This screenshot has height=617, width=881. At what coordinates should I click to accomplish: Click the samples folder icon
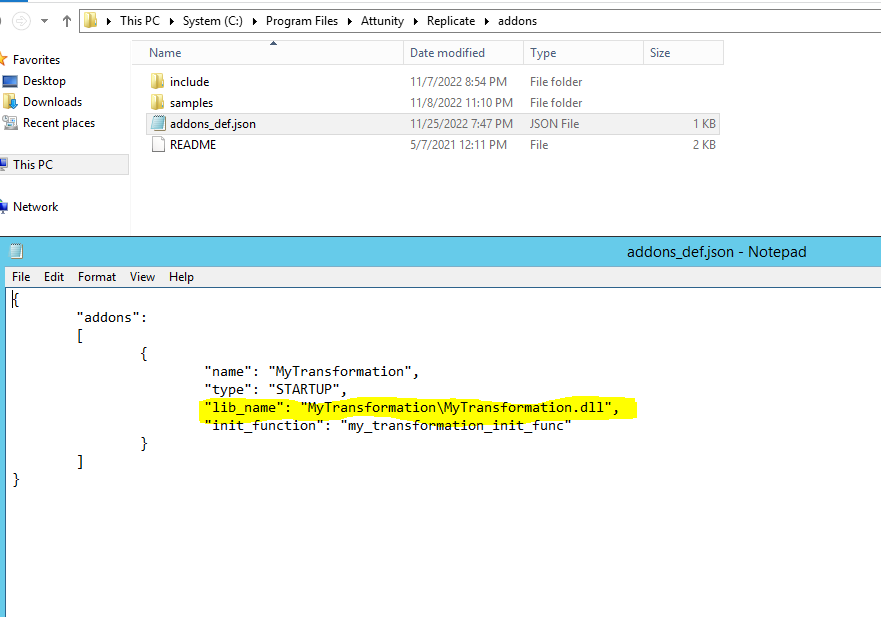(157, 103)
